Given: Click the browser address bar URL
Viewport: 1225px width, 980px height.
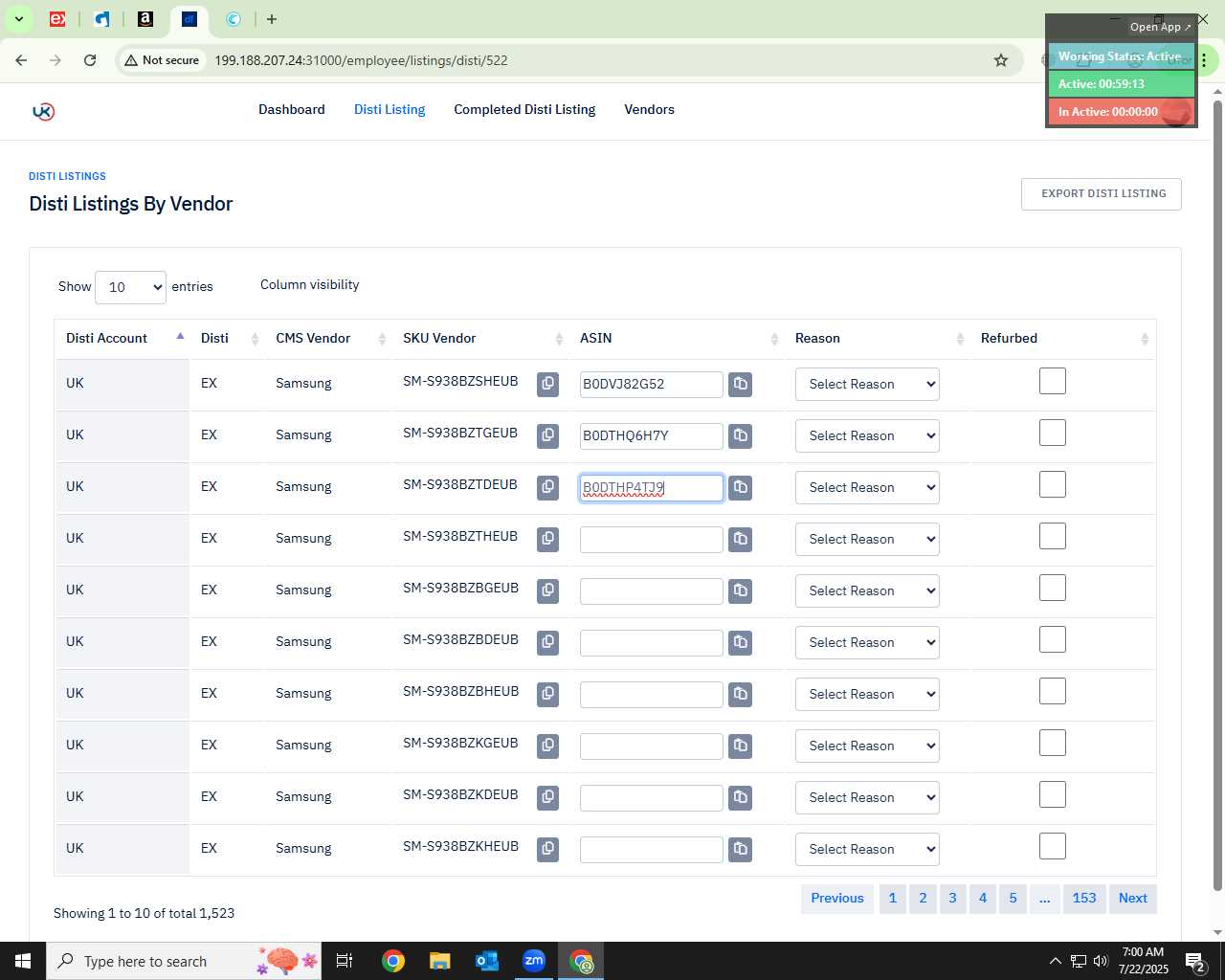Looking at the screenshot, I should tap(361, 60).
